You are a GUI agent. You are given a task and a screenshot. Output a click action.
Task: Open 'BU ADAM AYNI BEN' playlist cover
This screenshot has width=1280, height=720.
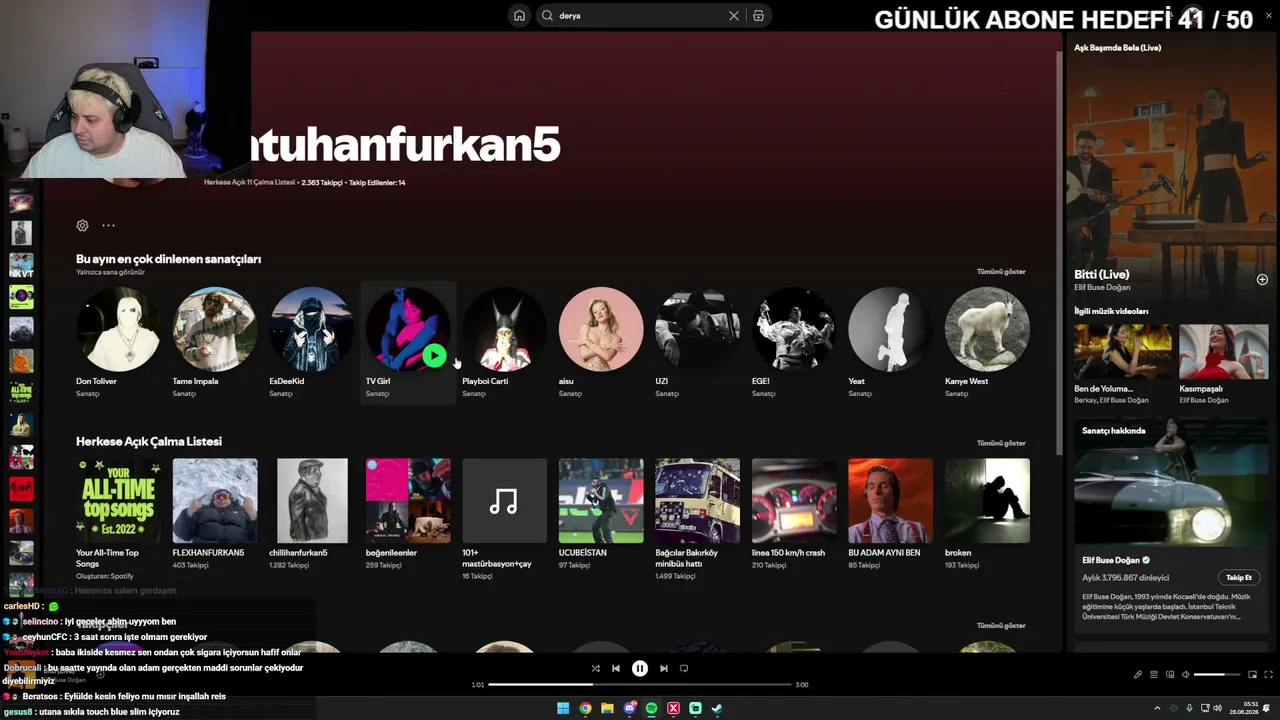click(x=890, y=501)
